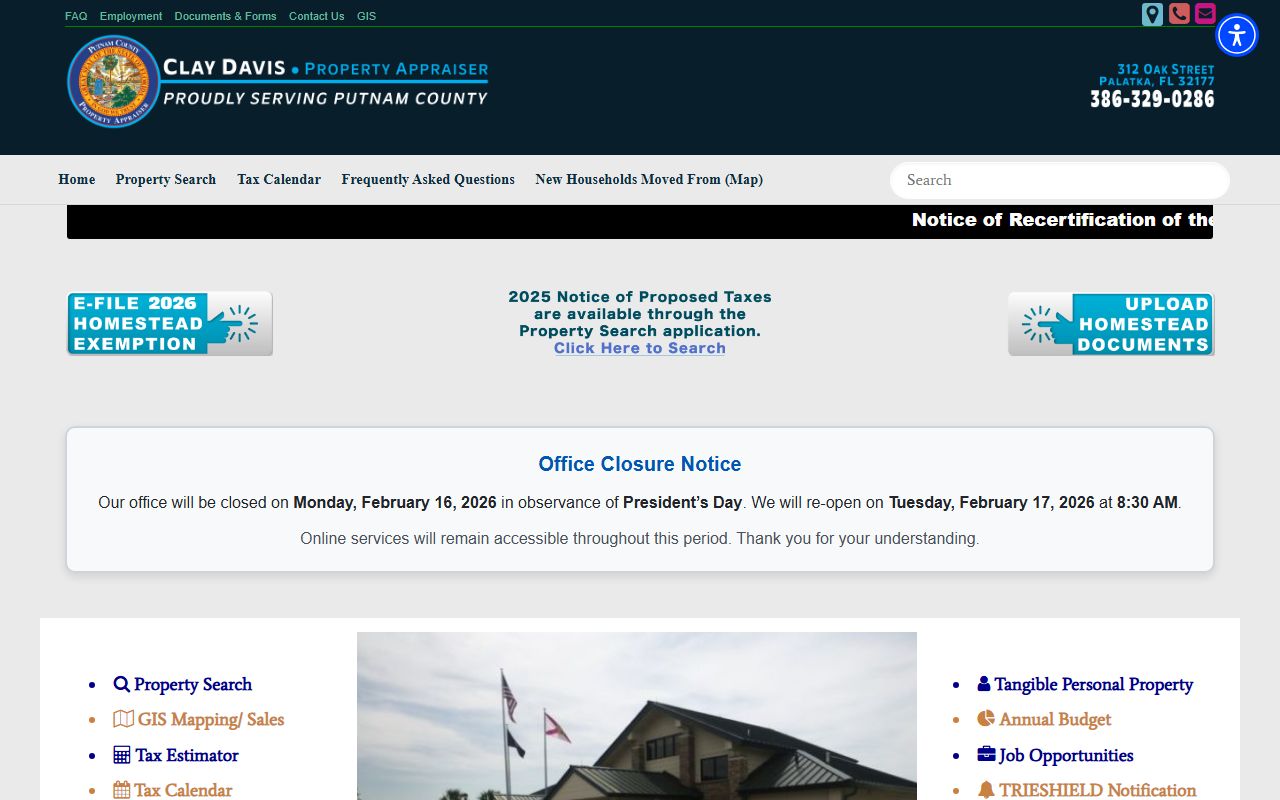Click the scrolling Notice of Recertification ticker
The height and width of the screenshot is (800, 1280).
click(640, 221)
